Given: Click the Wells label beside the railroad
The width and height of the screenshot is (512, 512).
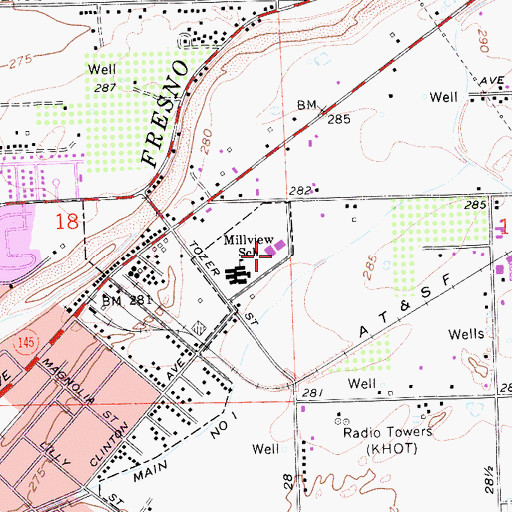Looking at the screenshot, I should click(x=466, y=334).
